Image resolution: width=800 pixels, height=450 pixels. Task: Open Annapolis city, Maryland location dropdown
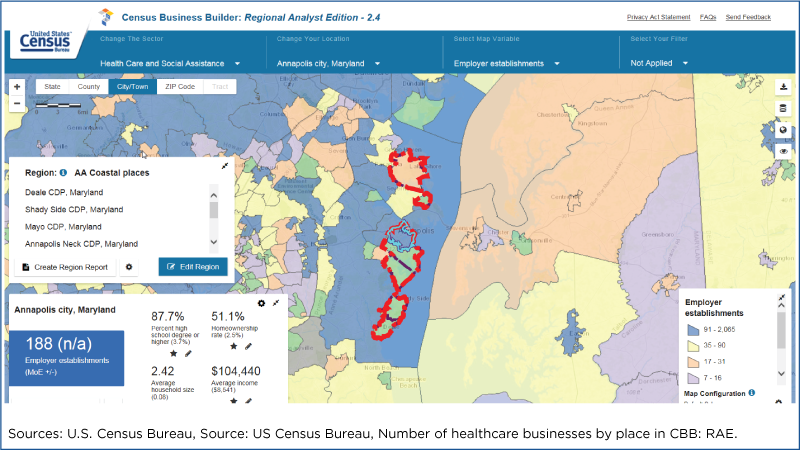[328, 63]
